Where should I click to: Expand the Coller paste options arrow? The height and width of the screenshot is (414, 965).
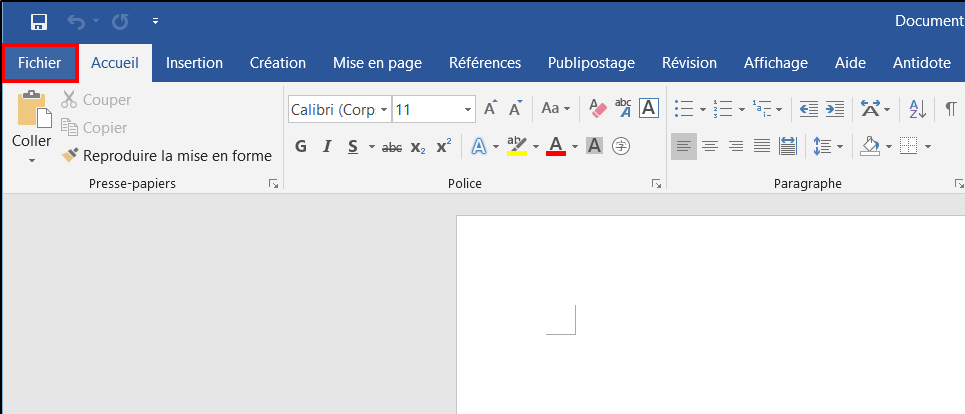32,161
